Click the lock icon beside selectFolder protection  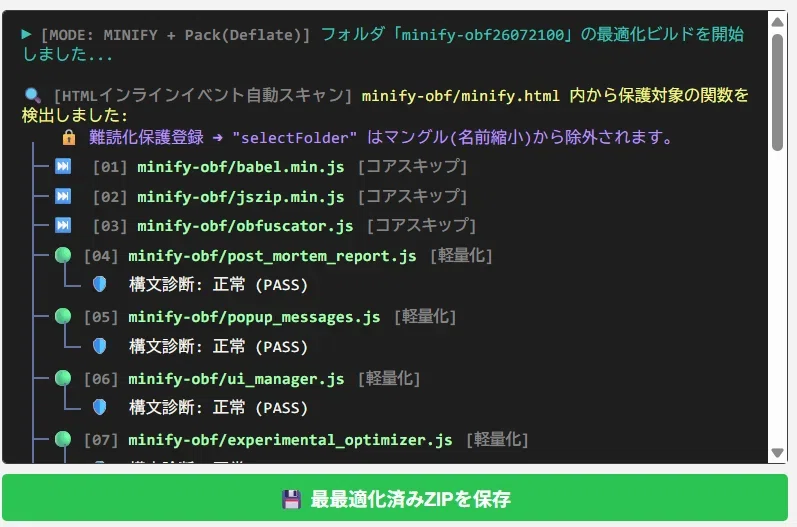pyautogui.click(x=69, y=137)
